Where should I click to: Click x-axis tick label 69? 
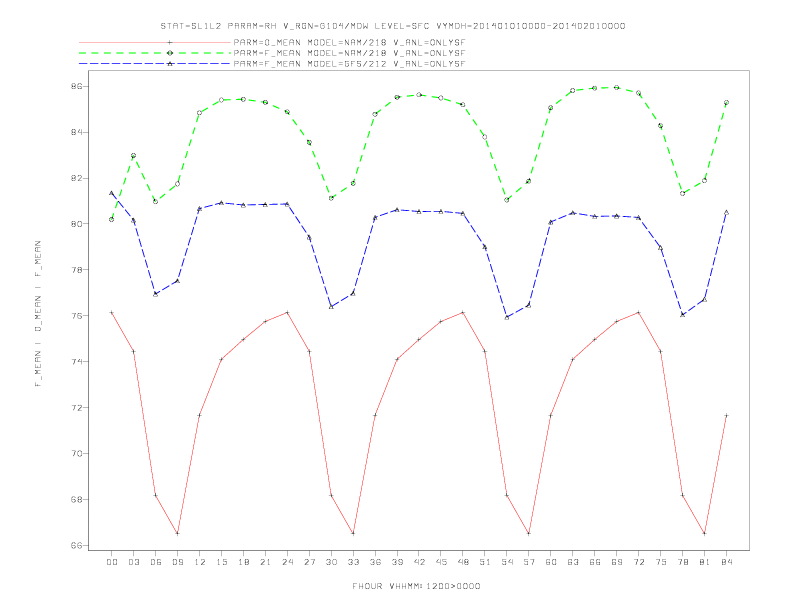[x=617, y=562]
